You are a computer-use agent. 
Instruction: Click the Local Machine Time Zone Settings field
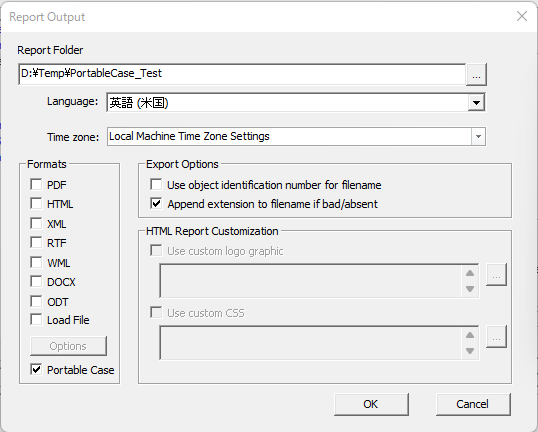click(x=290, y=137)
